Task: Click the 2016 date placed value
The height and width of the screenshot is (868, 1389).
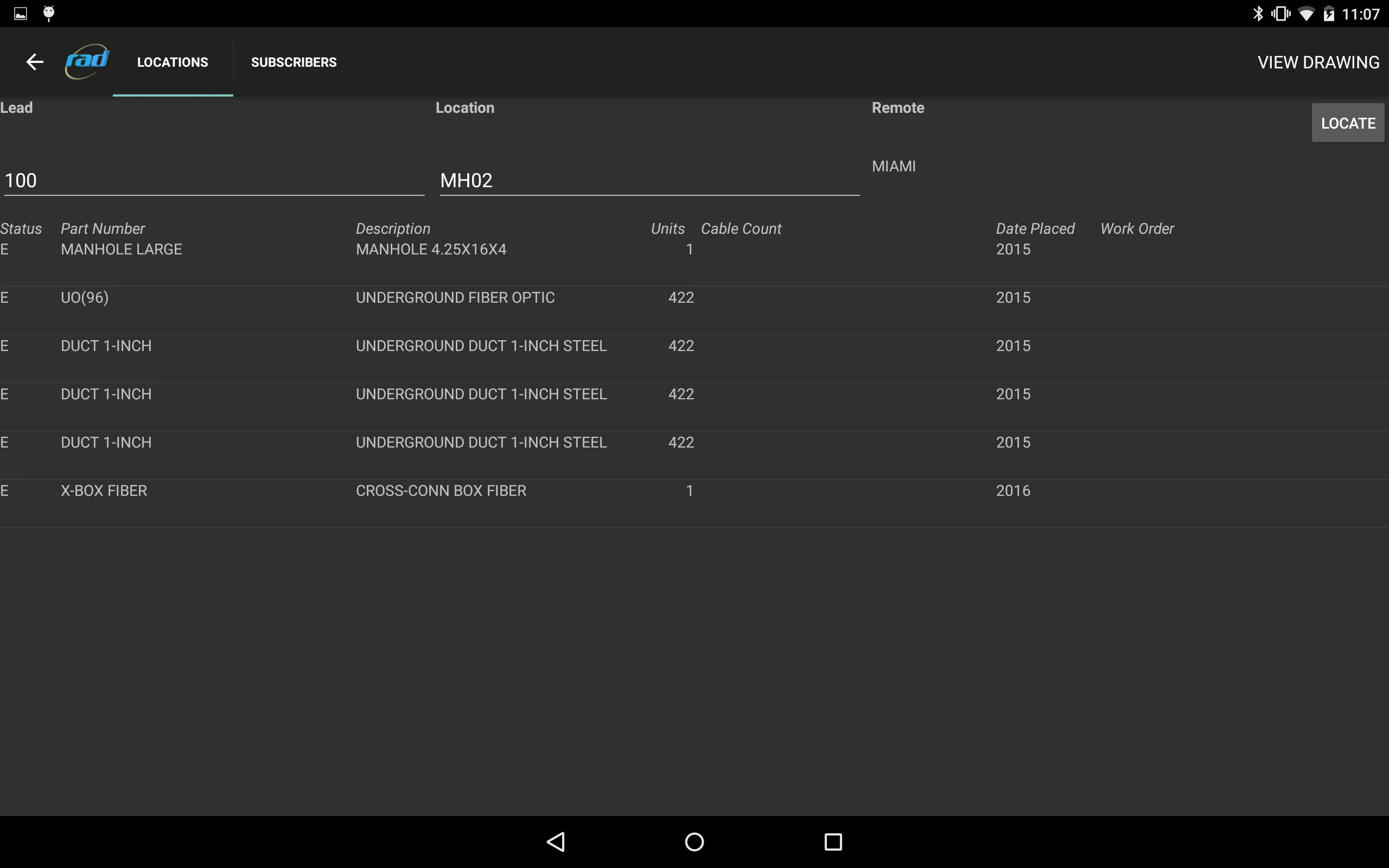Action: point(1013,491)
